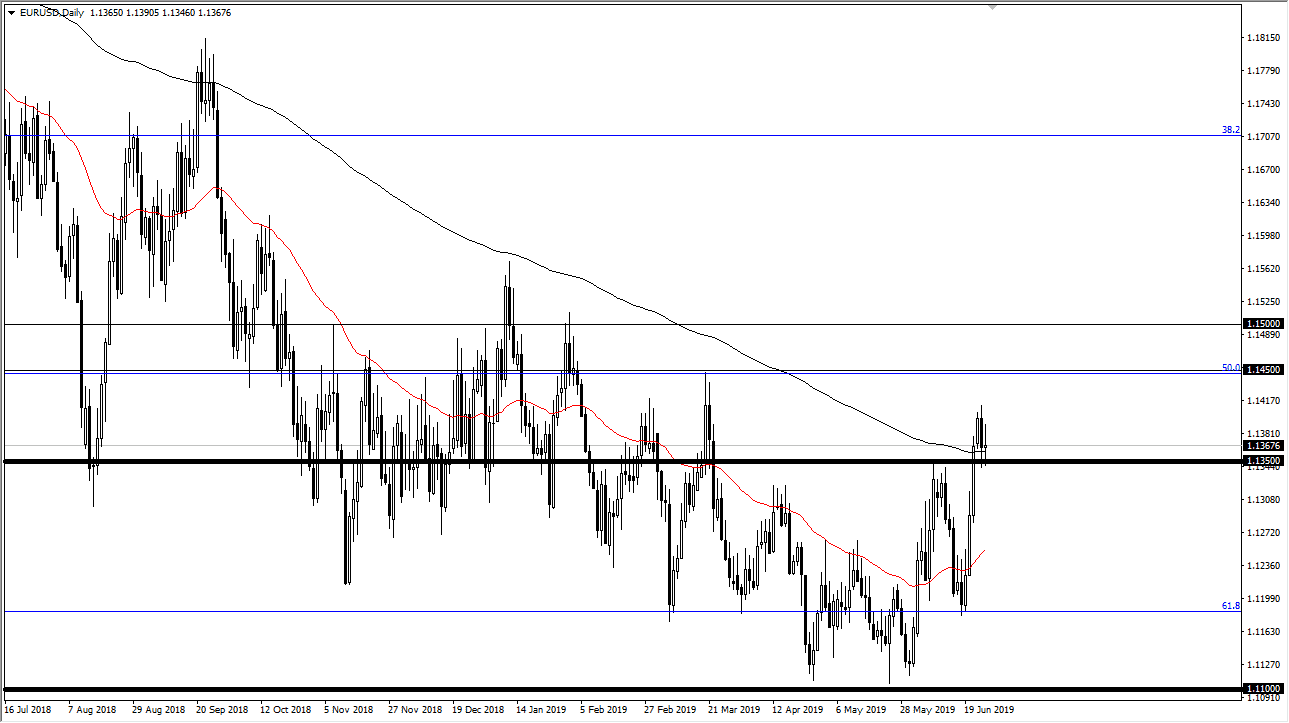Click the 14 Jan 2019 date label
This screenshot has height=723, width=1289.
[541, 709]
